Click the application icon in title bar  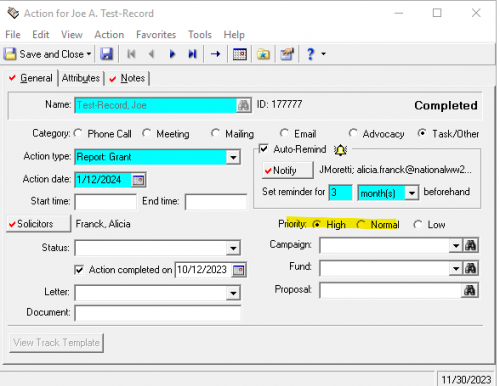click(13, 13)
